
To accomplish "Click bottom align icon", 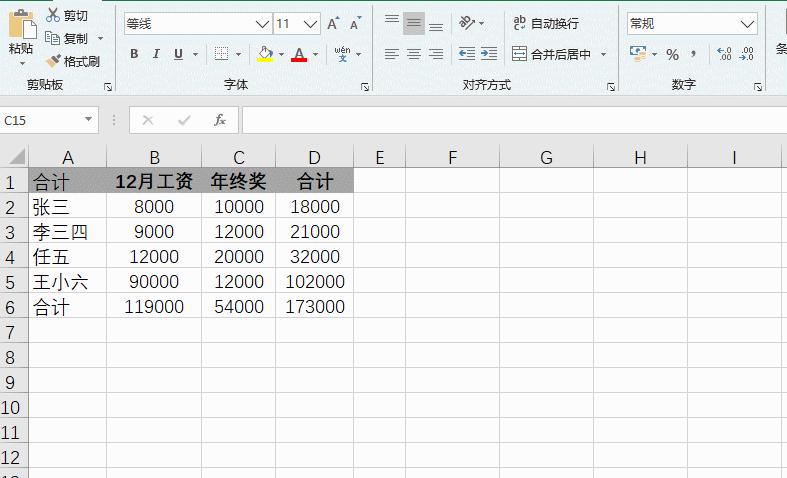I will click(436, 25).
